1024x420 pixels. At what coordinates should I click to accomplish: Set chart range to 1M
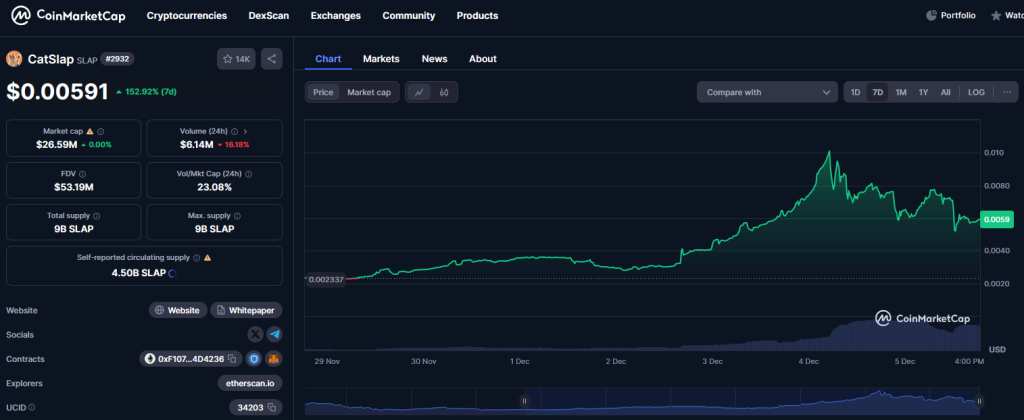point(901,92)
